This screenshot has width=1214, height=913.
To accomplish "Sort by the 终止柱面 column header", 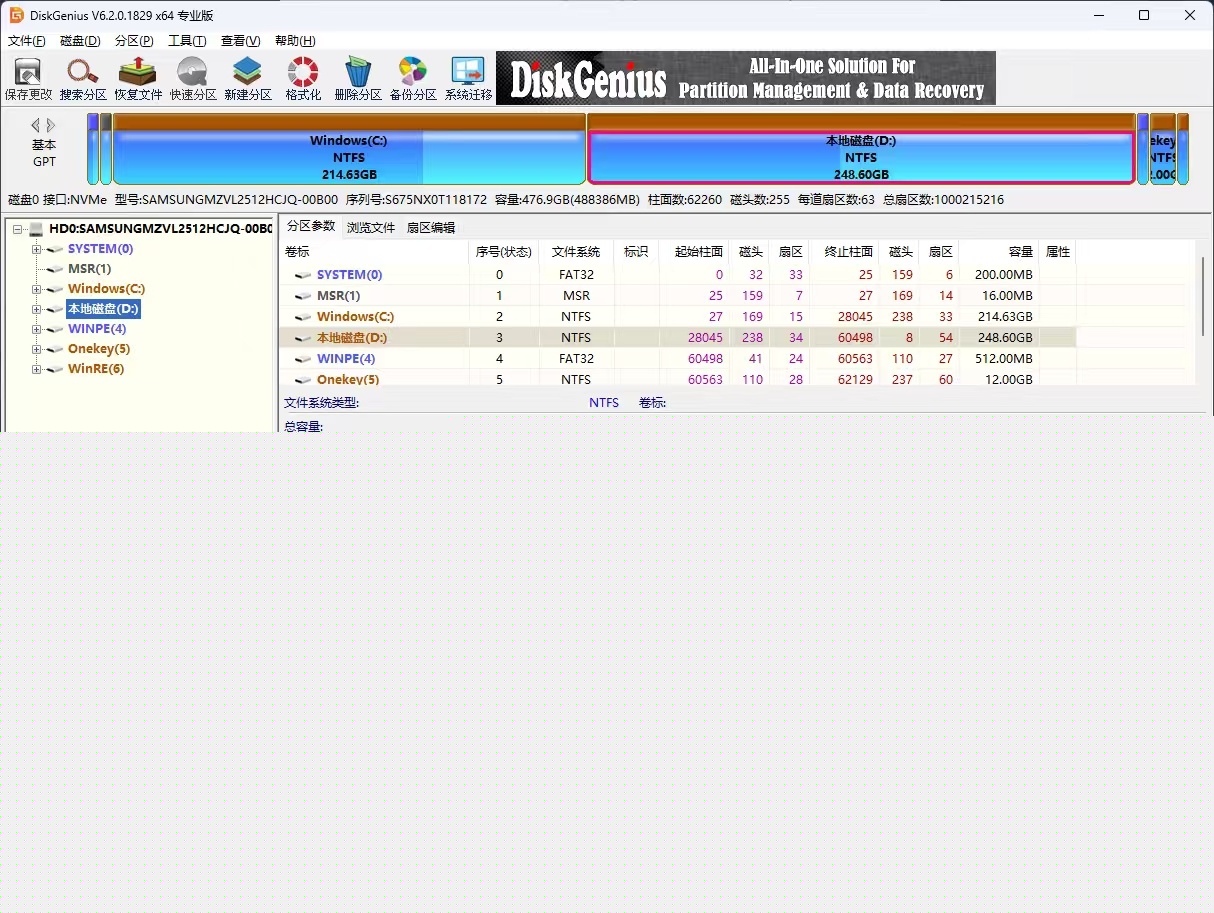I will 844,252.
